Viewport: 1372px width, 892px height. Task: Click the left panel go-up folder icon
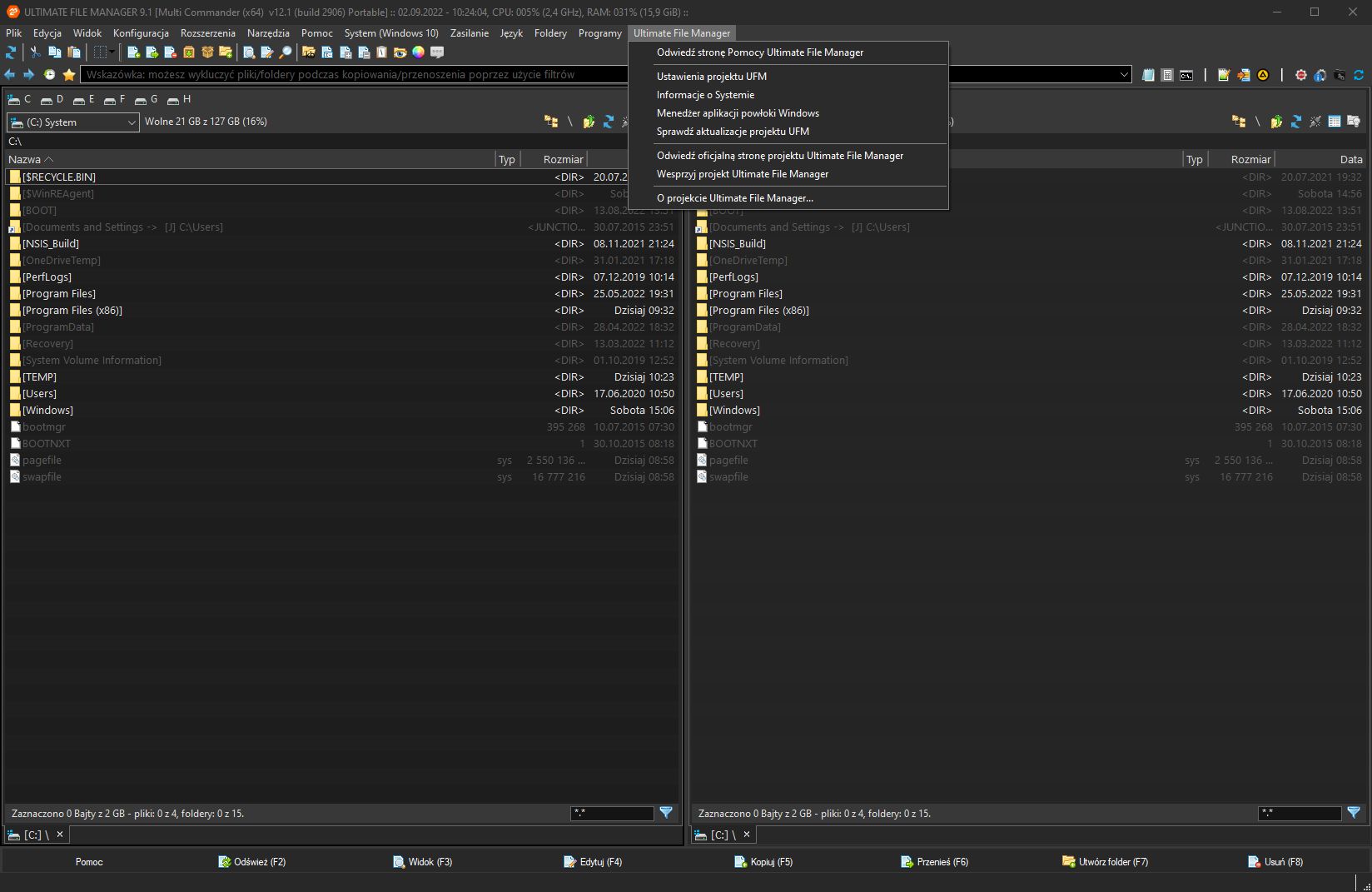pos(589,122)
